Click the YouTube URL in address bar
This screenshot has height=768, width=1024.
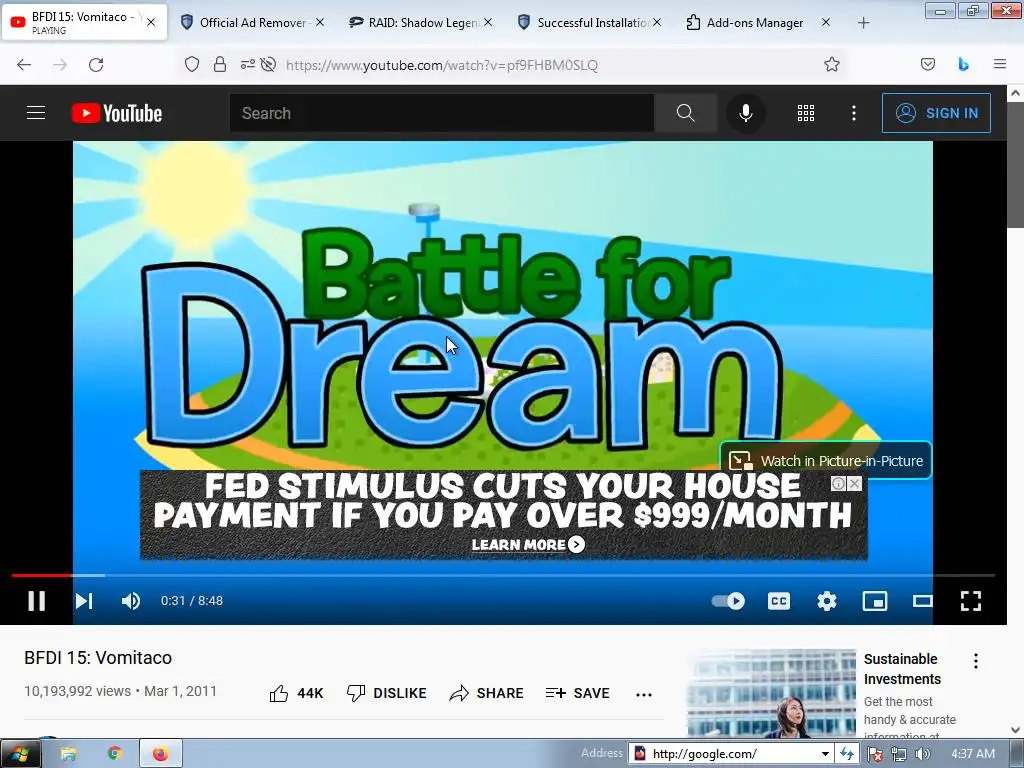click(442, 65)
